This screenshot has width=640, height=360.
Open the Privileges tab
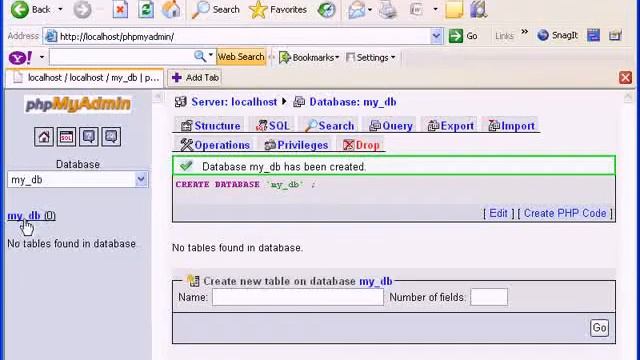coord(296,145)
